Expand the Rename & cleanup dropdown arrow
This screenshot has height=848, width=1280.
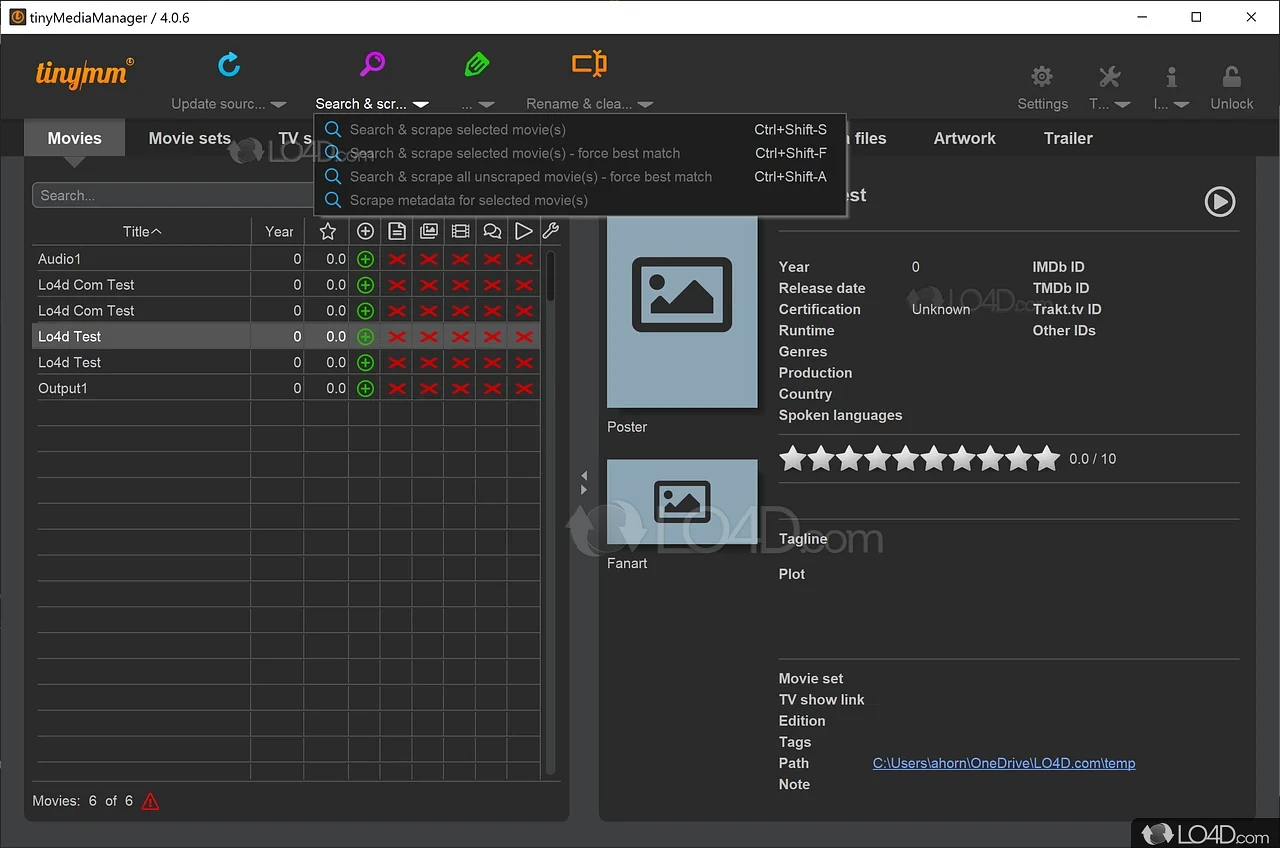(645, 104)
